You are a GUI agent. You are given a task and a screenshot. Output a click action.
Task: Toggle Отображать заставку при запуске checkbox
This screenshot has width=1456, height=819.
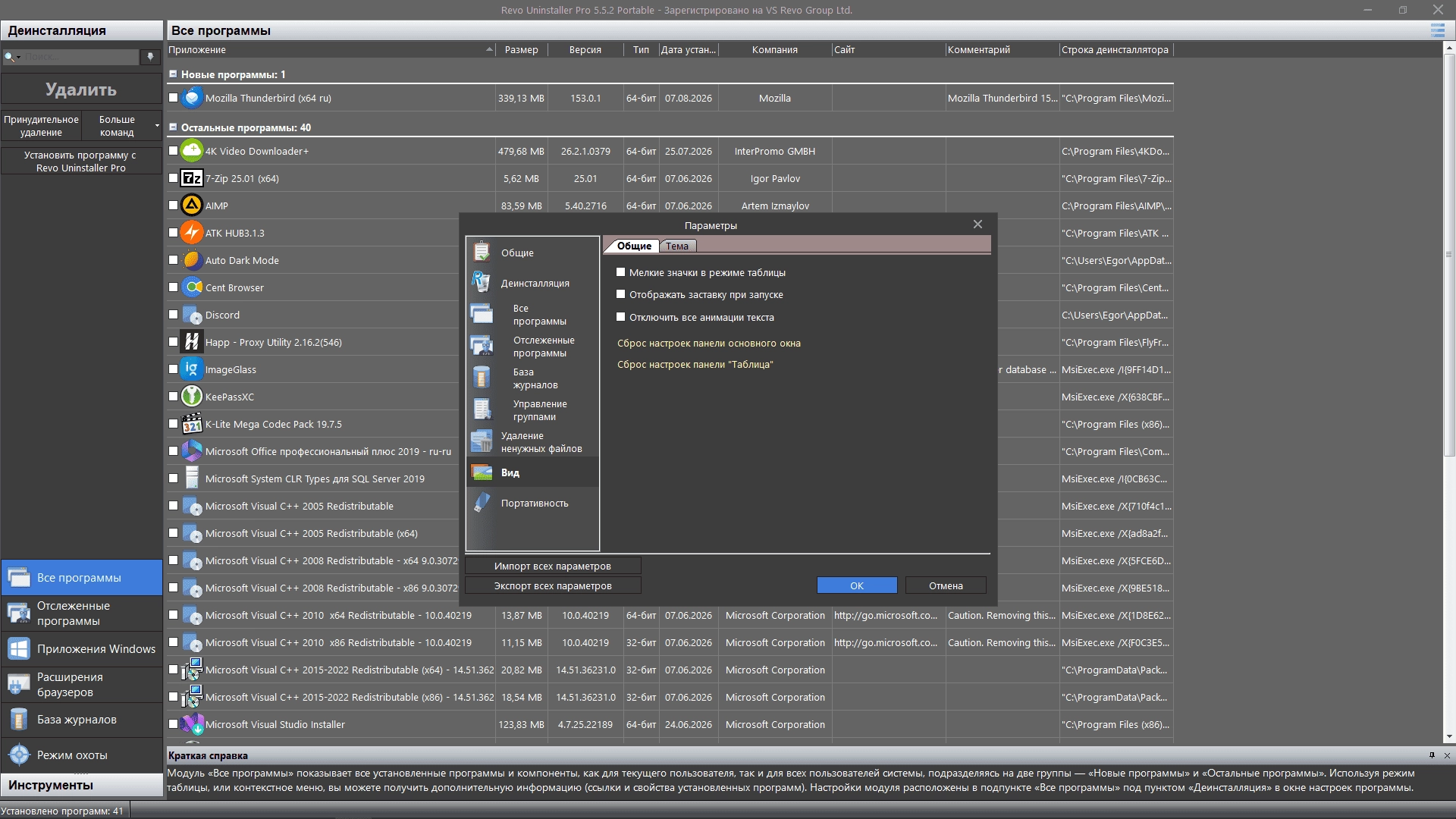621,294
